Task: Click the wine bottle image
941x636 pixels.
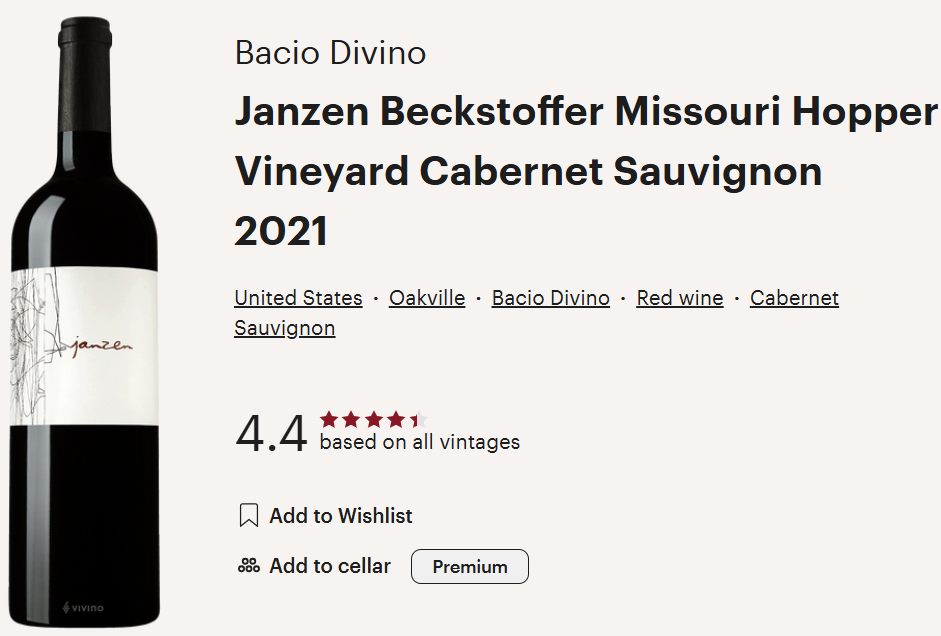Action: click(85, 322)
